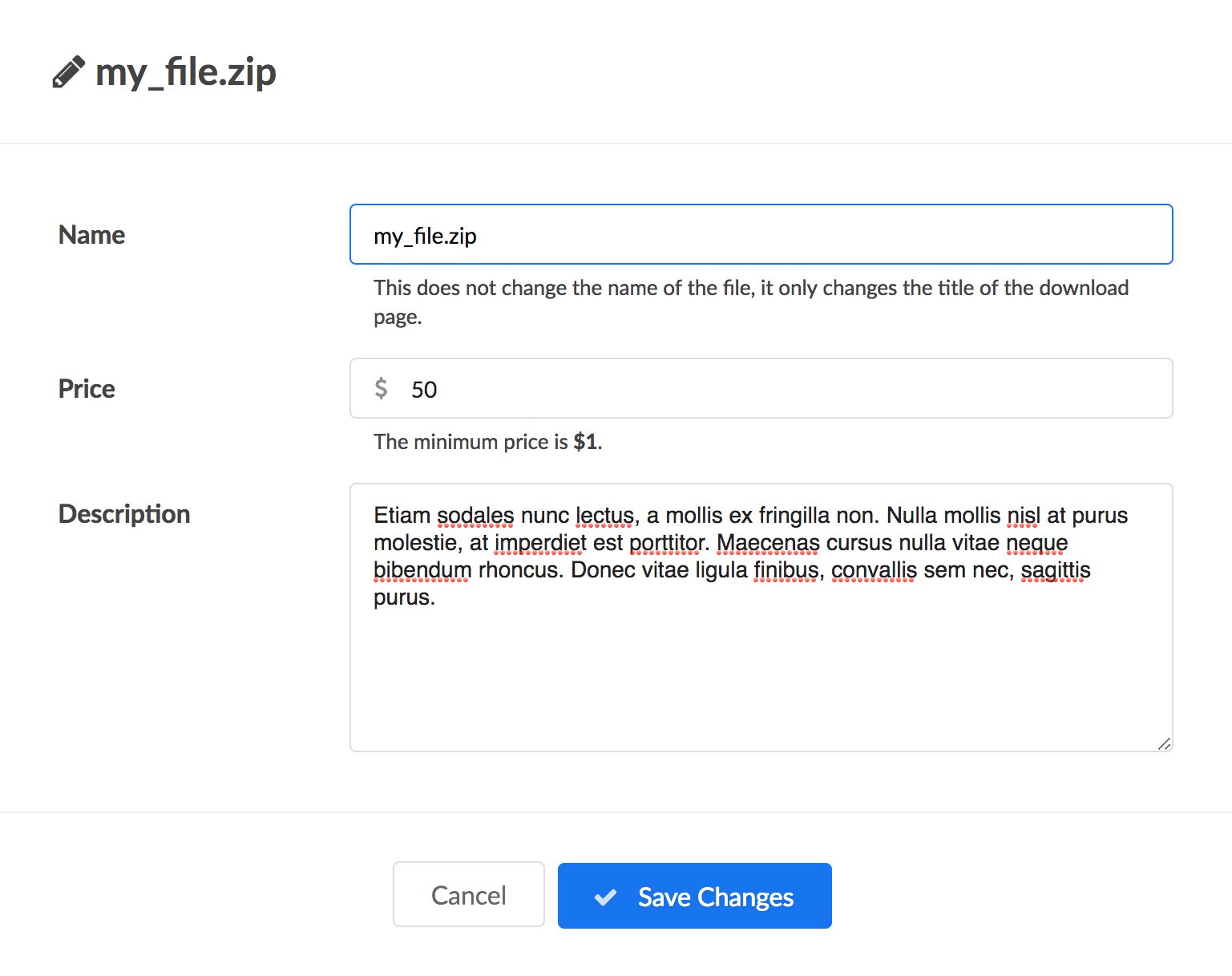Select the Save Changes button
This screenshot has height=976, width=1232.
(694, 896)
